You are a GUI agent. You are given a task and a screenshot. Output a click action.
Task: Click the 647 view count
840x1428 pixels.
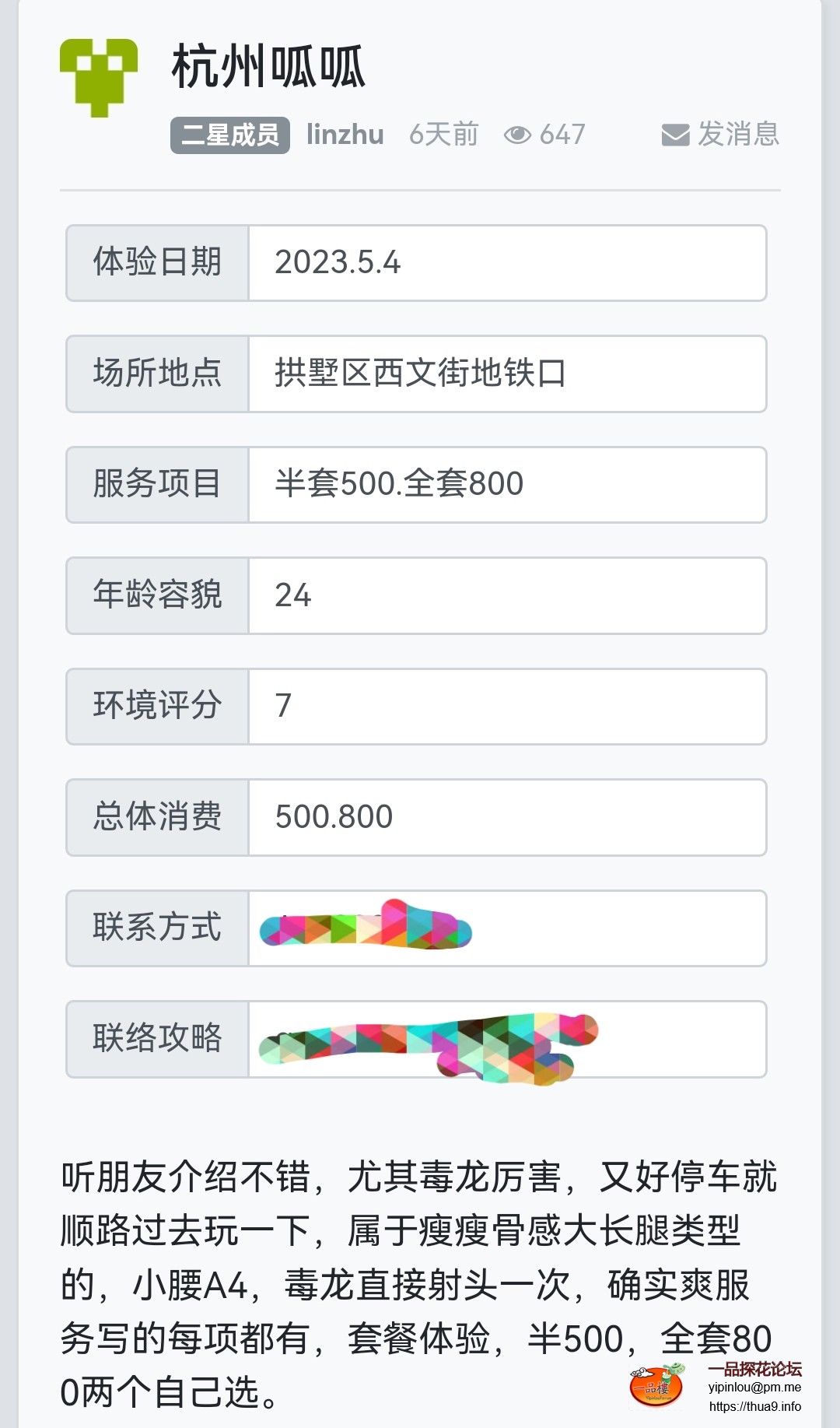pos(562,135)
